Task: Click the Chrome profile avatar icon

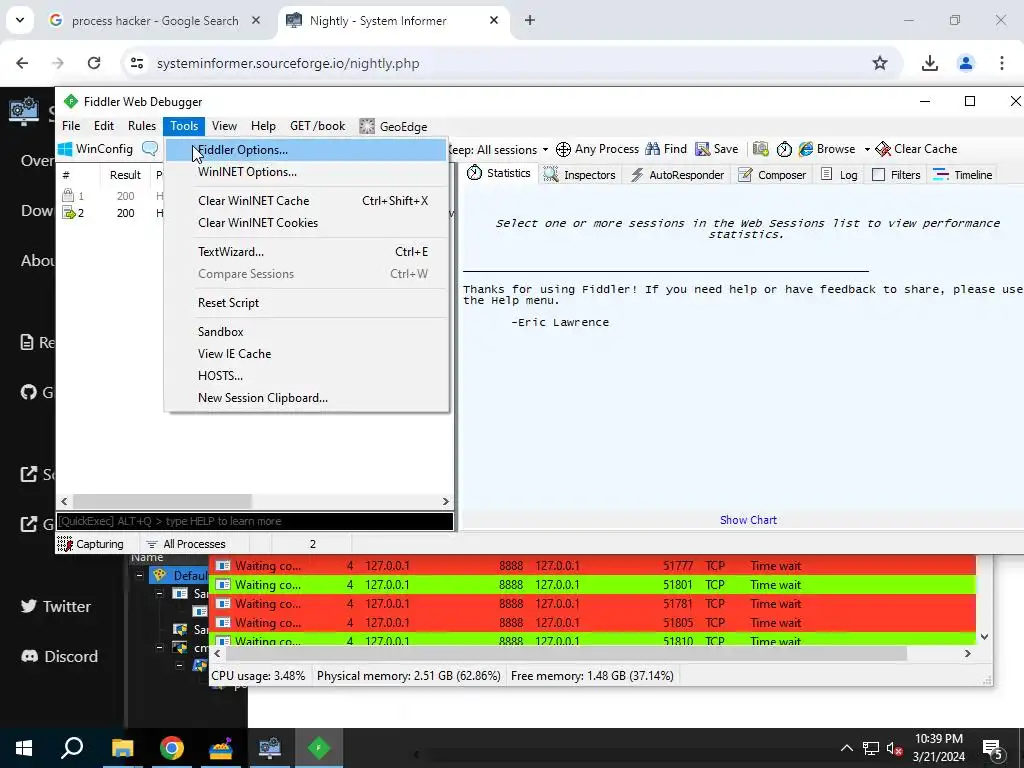Action: [x=965, y=63]
